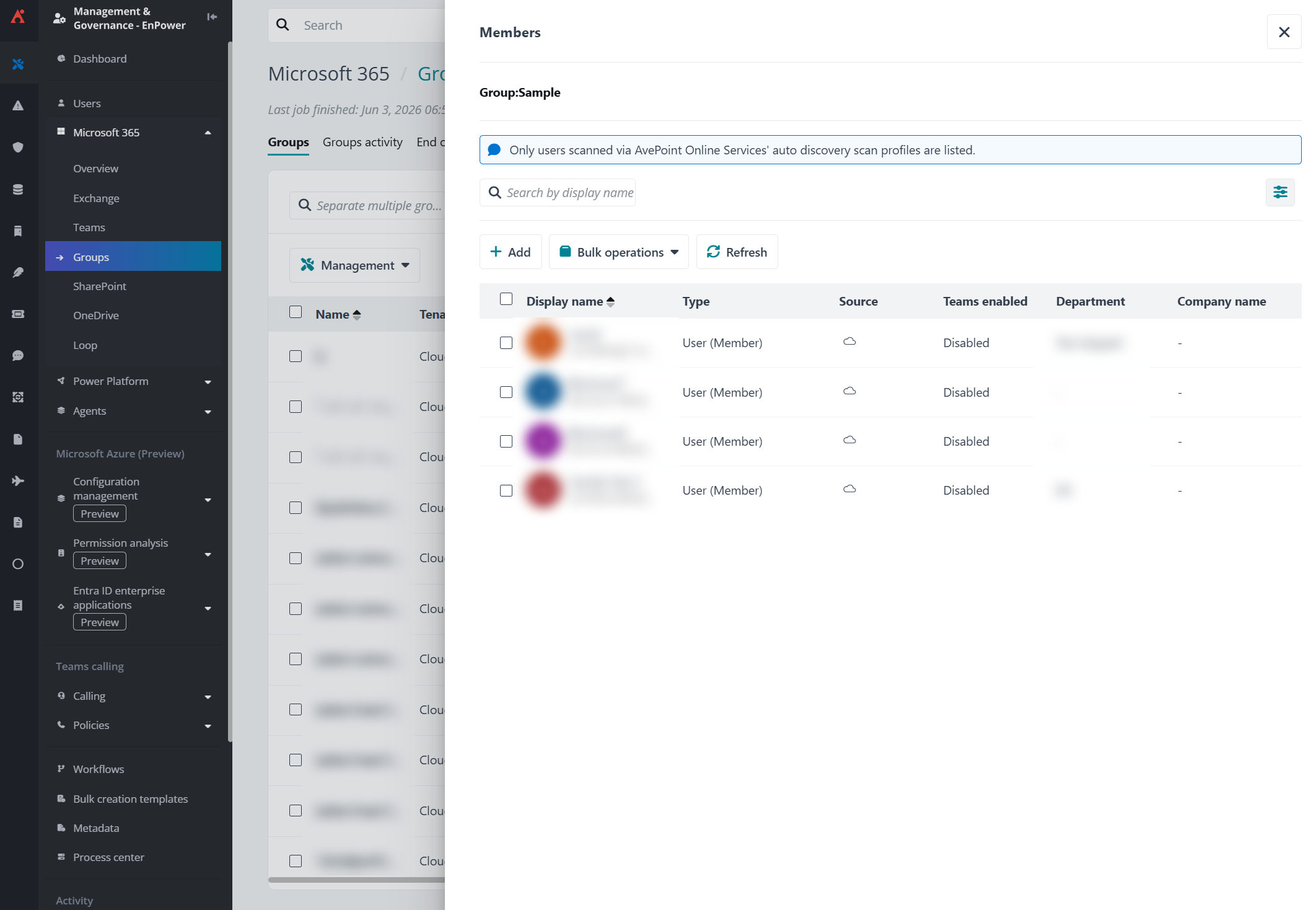Open the building rail icon

point(18,231)
